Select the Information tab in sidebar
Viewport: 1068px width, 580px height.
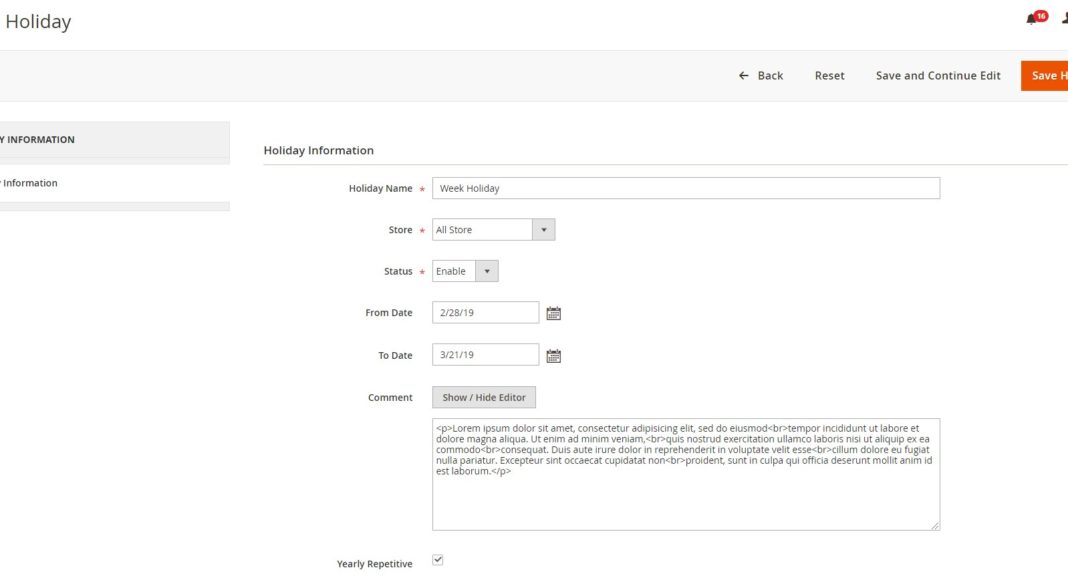tap(29, 183)
